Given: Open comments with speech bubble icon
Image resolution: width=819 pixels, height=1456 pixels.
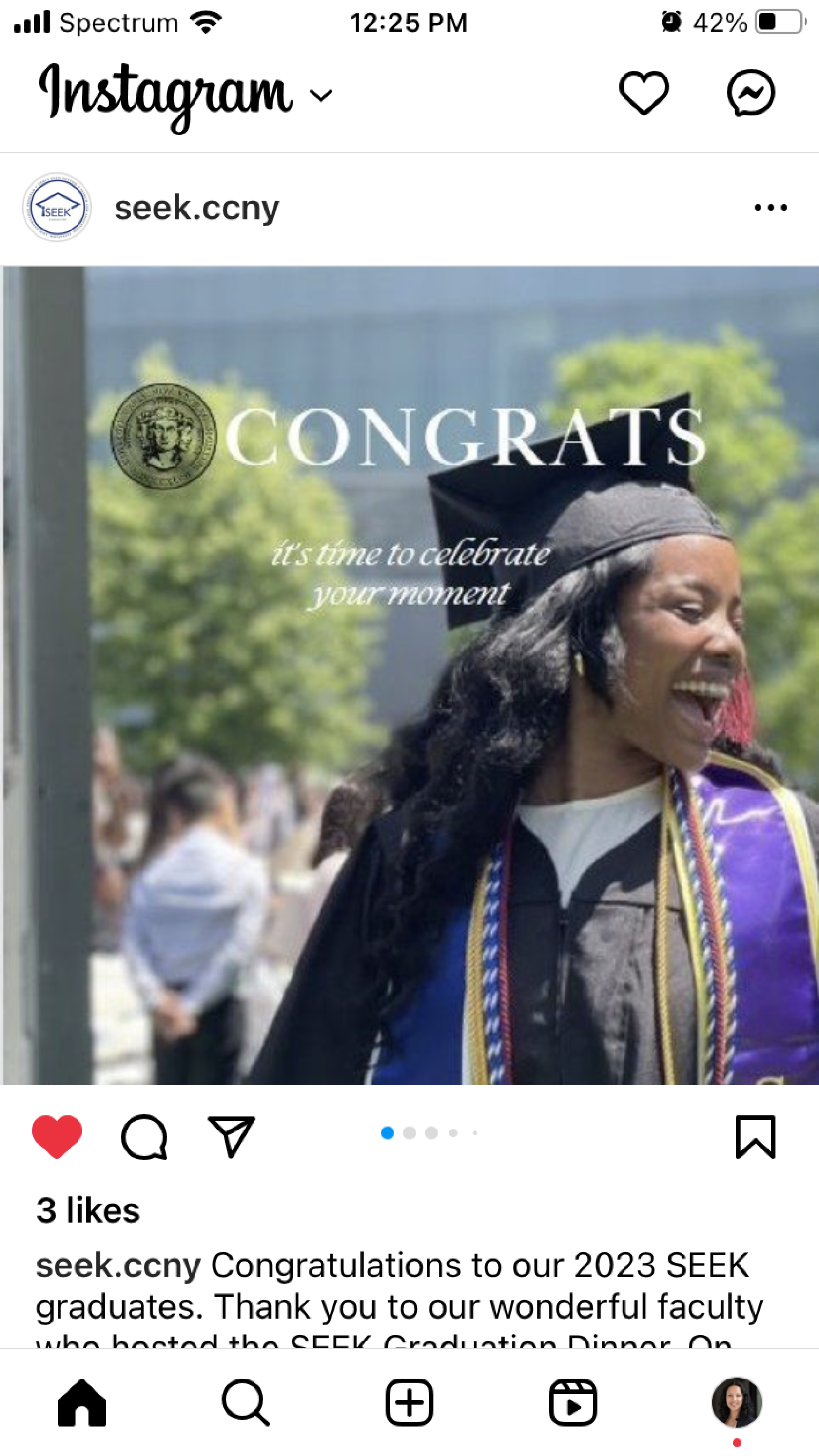Looking at the screenshot, I should [x=144, y=1137].
